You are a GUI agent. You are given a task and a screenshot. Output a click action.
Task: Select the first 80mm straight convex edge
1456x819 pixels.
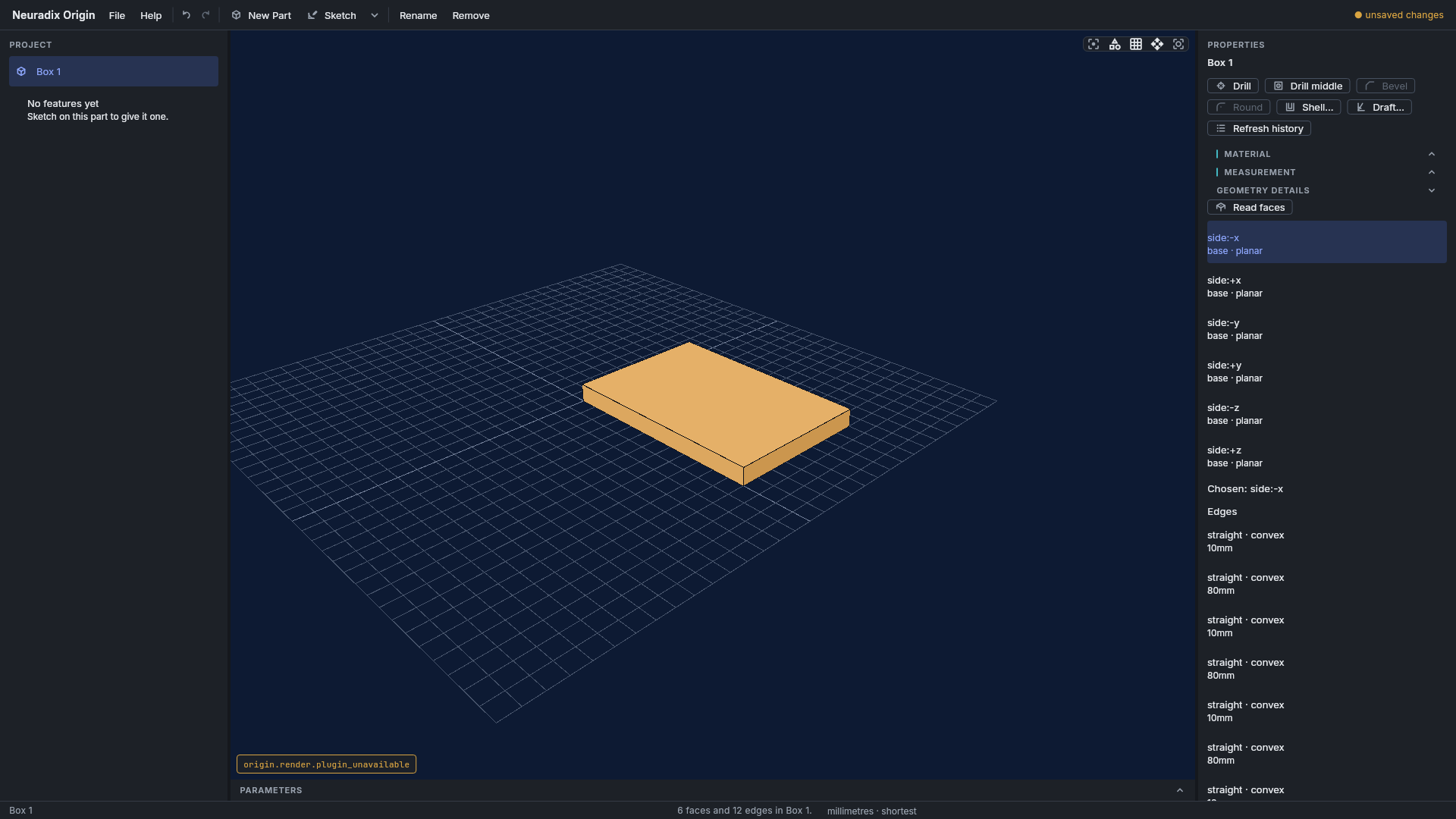pyautogui.click(x=1327, y=584)
